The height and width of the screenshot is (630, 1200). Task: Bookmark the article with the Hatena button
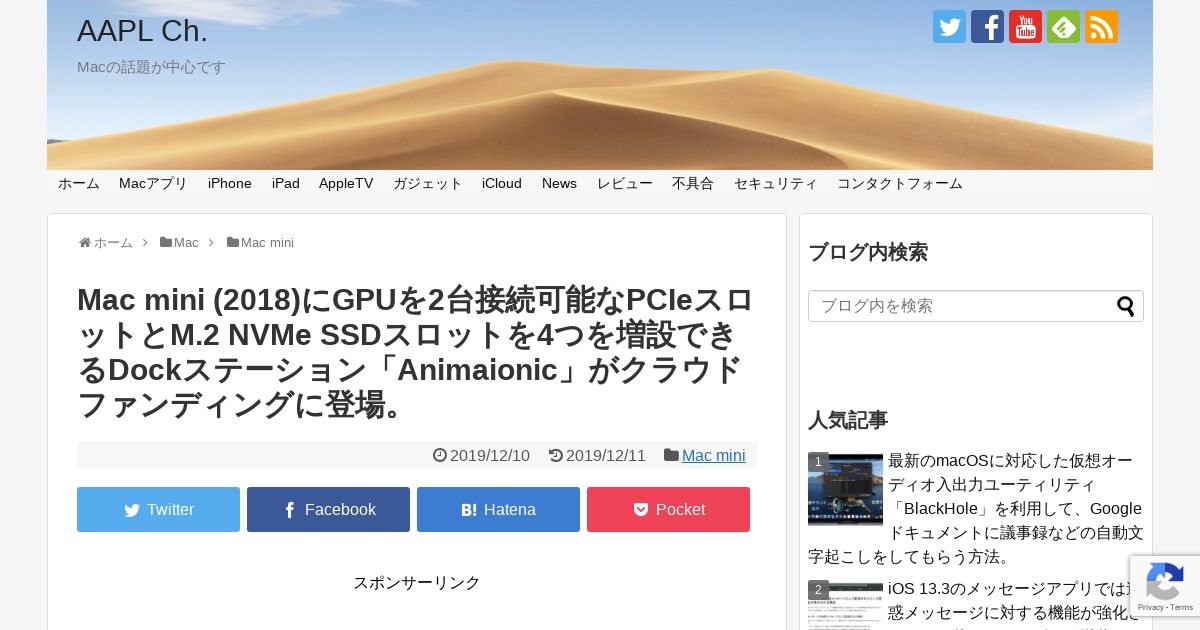tap(498, 509)
